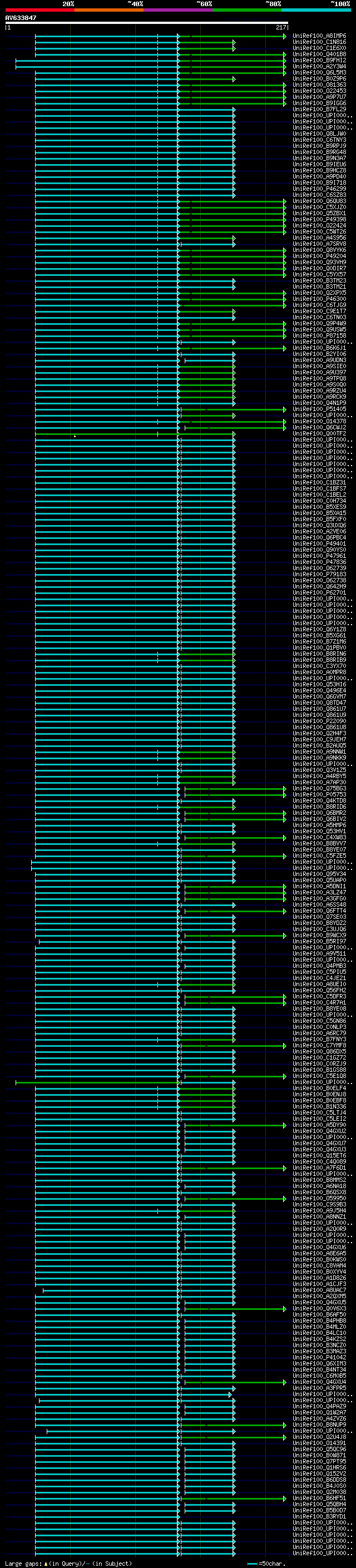Select hit UniRef100_P47961
Image resolution: width=356 pixels, height=1568 pixels.
coord(319,556)
